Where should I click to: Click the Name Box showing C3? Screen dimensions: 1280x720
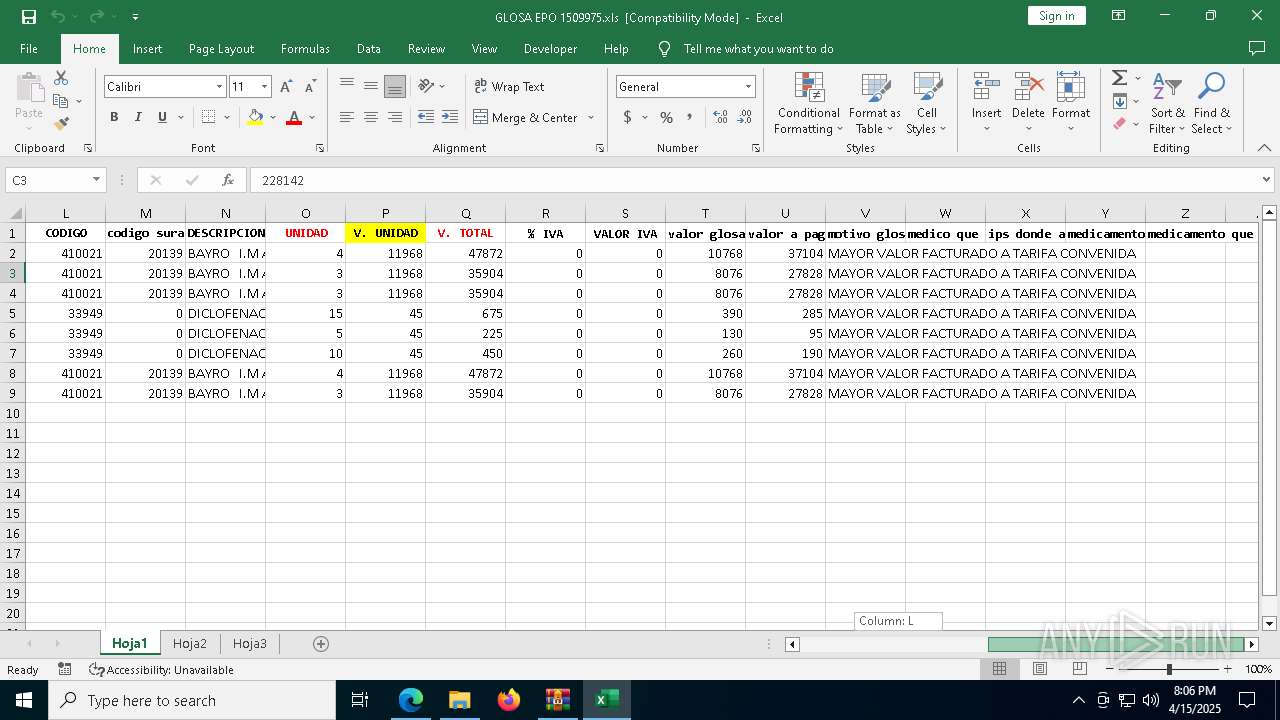[x=55, y=180]
